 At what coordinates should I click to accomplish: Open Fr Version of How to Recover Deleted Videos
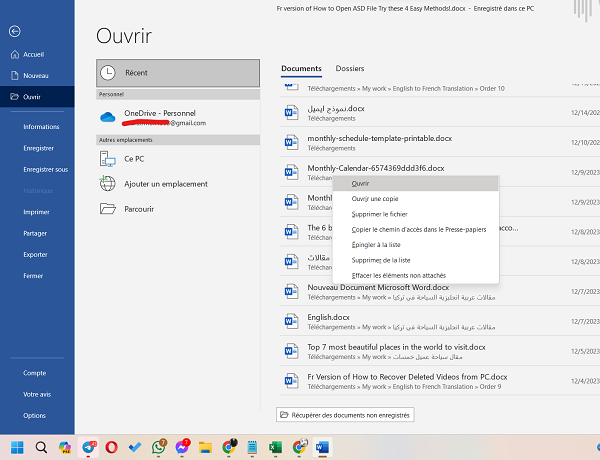pyautogui.click(x=407, y=377)
